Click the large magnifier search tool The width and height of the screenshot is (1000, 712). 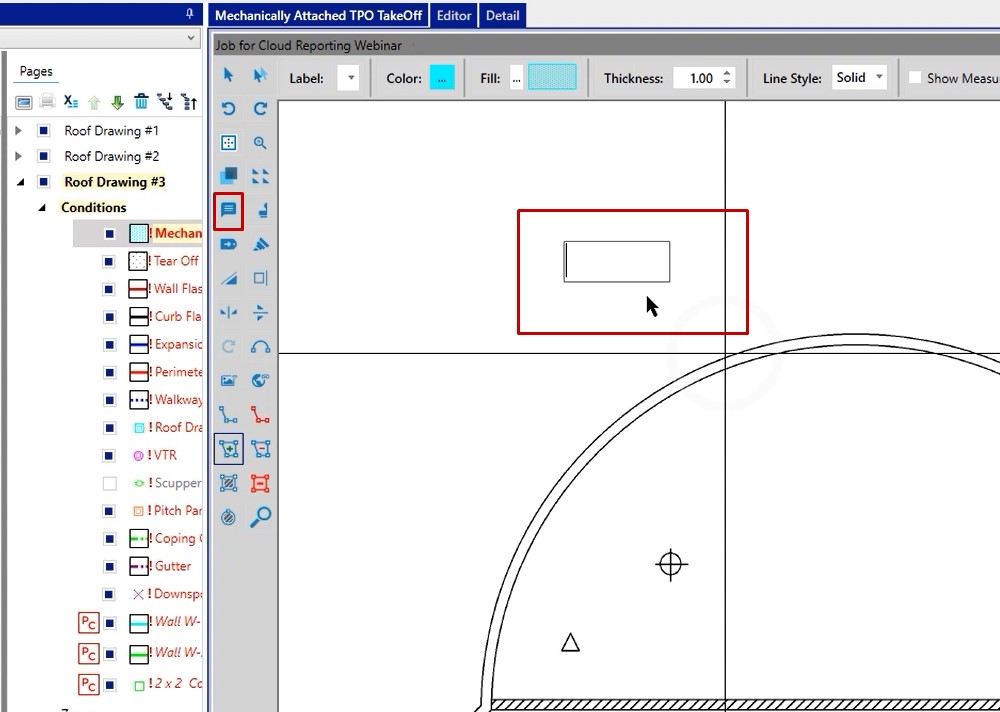click(x=260, y=517)
